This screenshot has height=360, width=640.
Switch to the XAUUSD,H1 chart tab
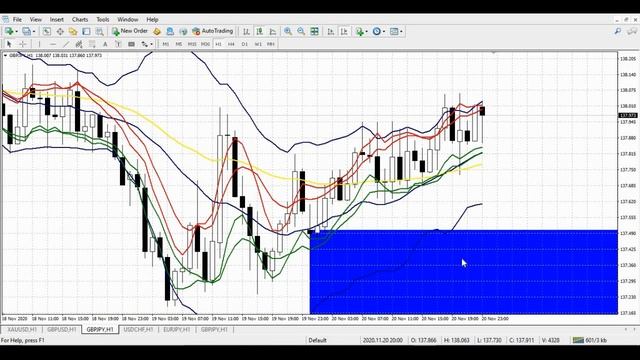click(22, 329)
